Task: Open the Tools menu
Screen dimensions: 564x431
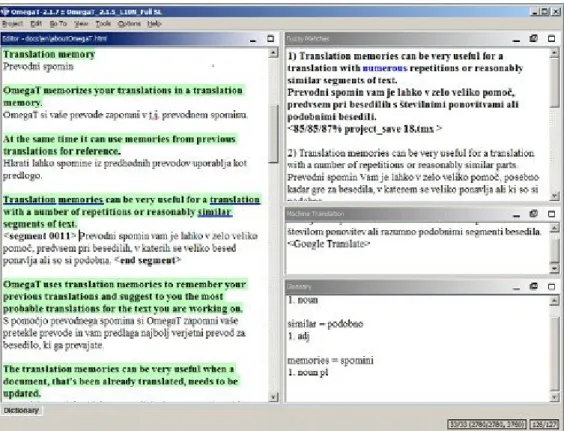Action: coord(103,24)
